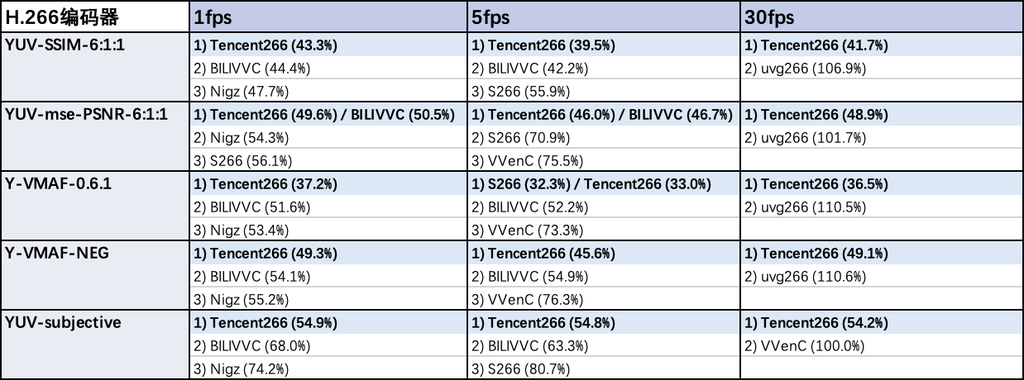This screenshot has width=1024, height=380.
Task: Click the YUV-subjective row label
Action: click(x=95, y=344)
